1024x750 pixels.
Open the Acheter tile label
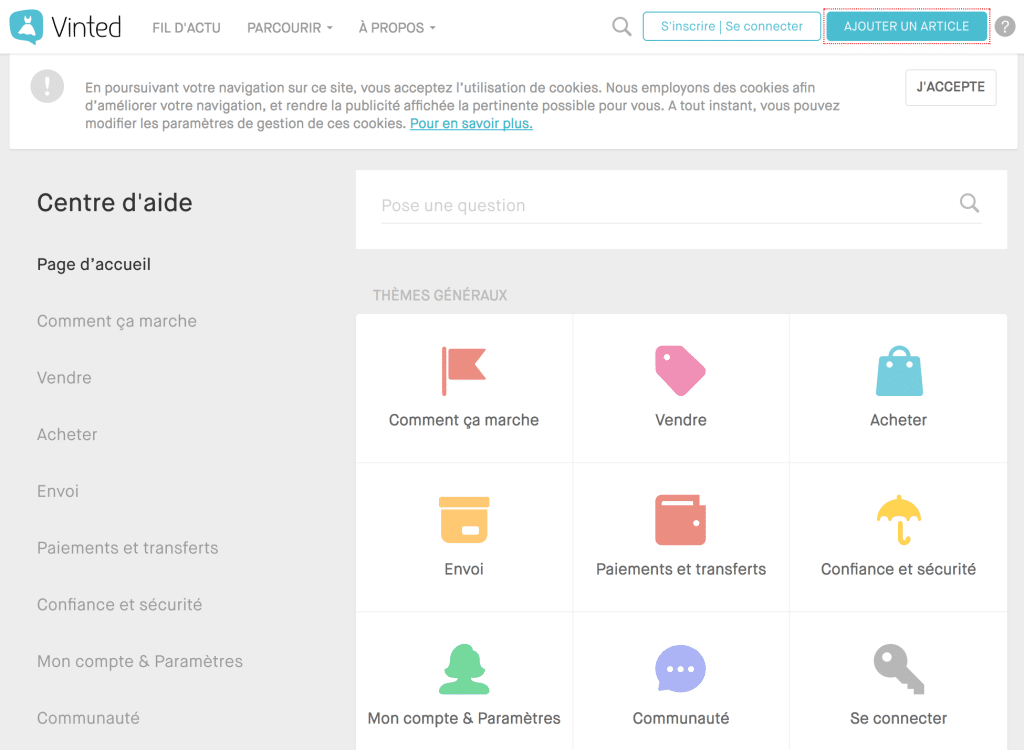(899, 420)
